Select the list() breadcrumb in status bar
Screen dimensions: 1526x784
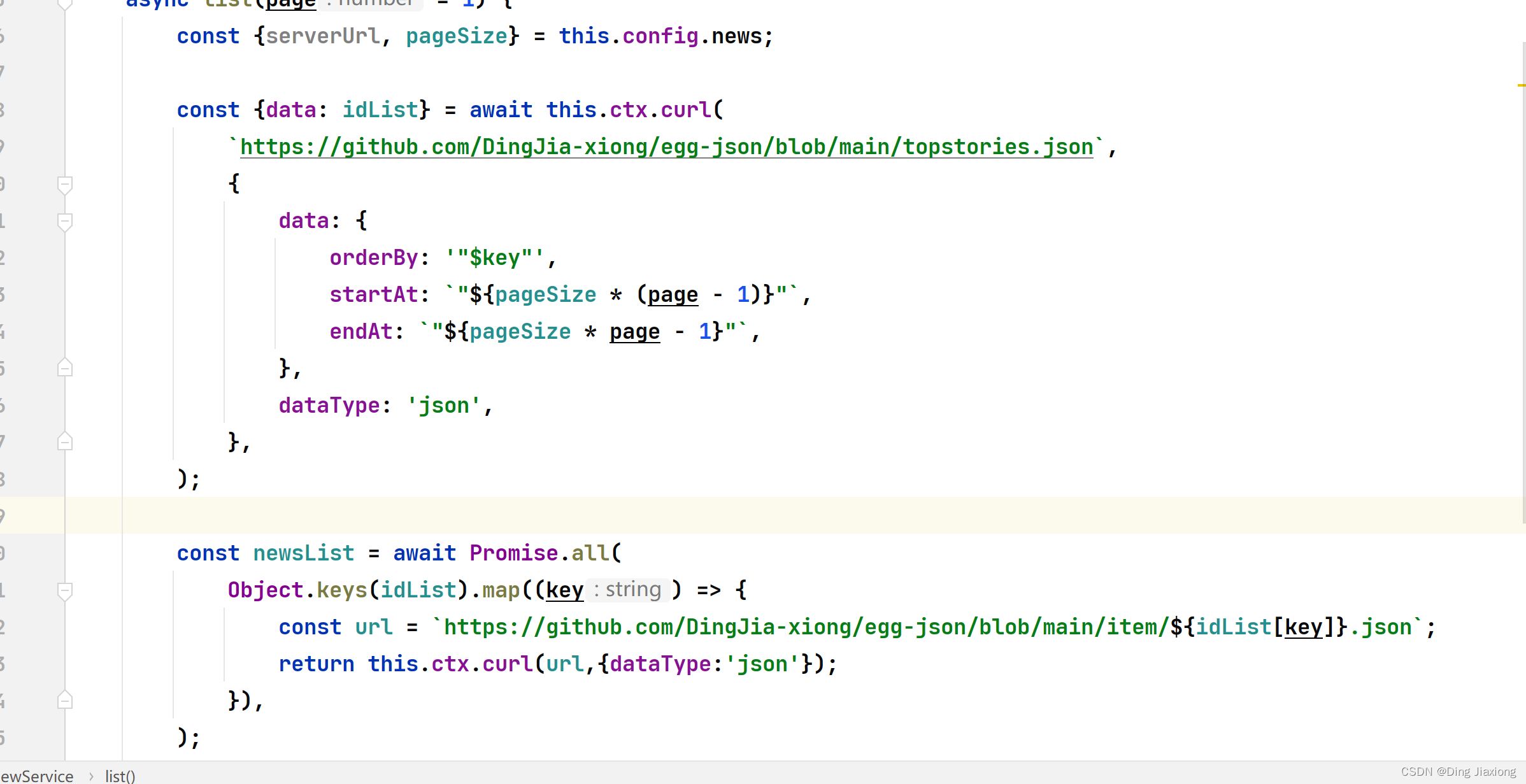(x=120, y=776)
